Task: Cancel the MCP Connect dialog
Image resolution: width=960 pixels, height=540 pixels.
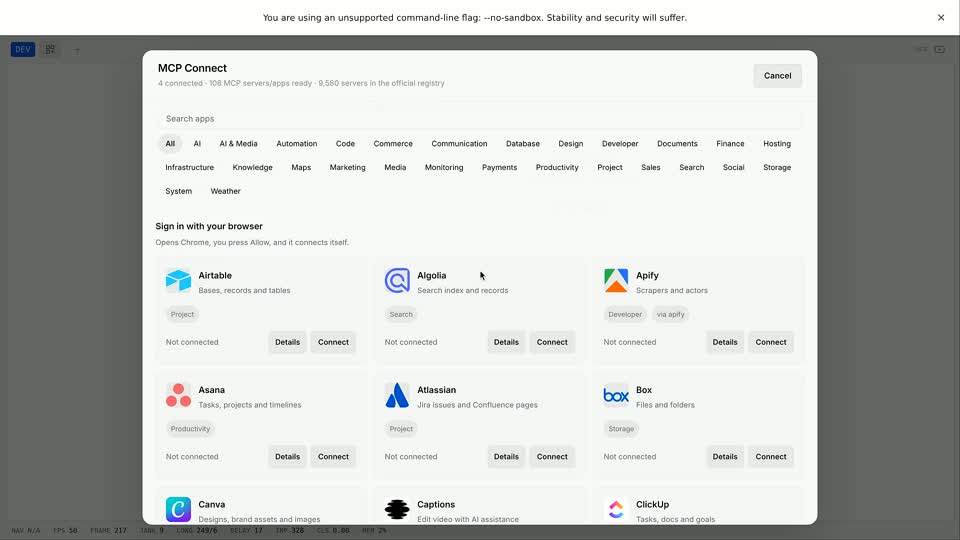Action: point(778,76)
